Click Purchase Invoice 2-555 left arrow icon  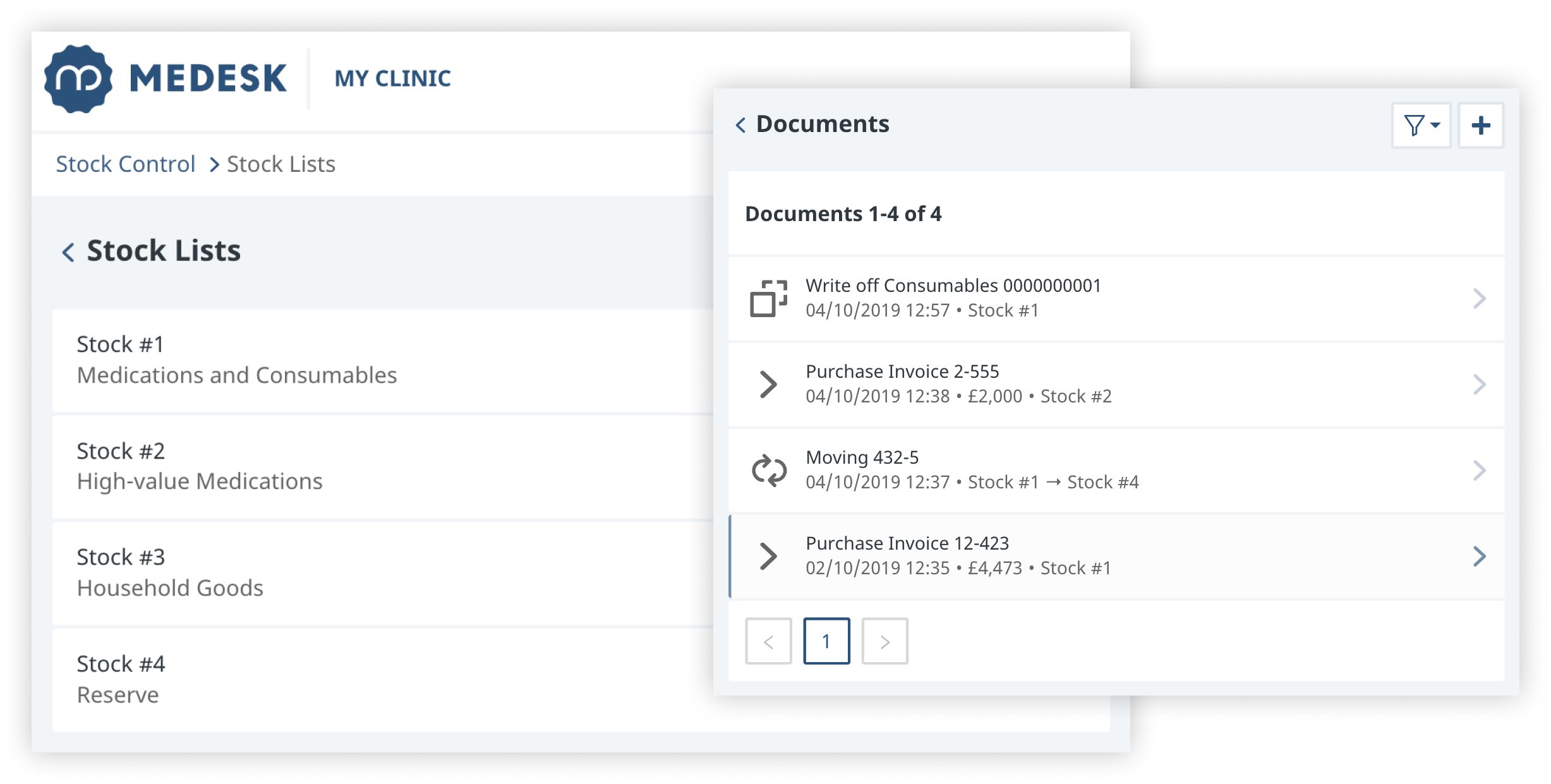[x=768, y=384]
